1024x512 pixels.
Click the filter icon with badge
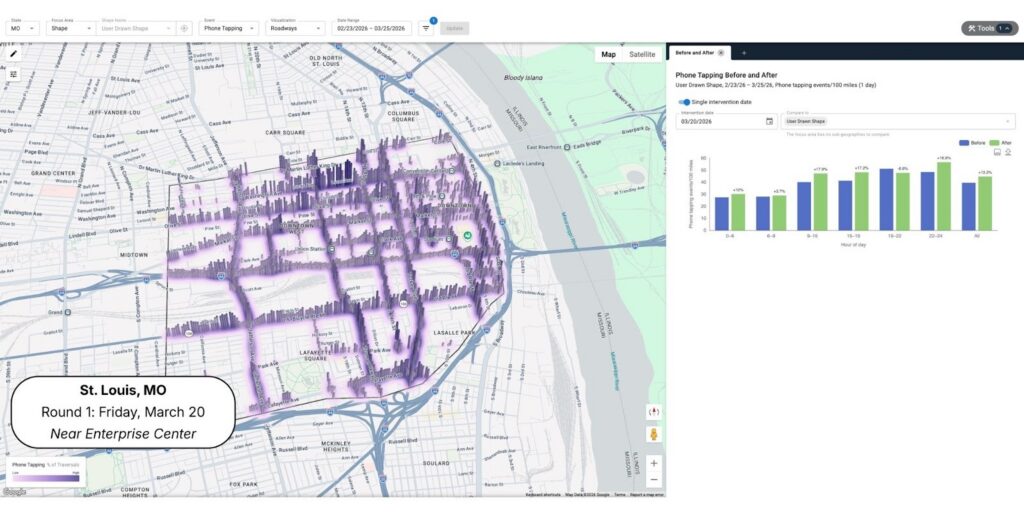(426, 28)
